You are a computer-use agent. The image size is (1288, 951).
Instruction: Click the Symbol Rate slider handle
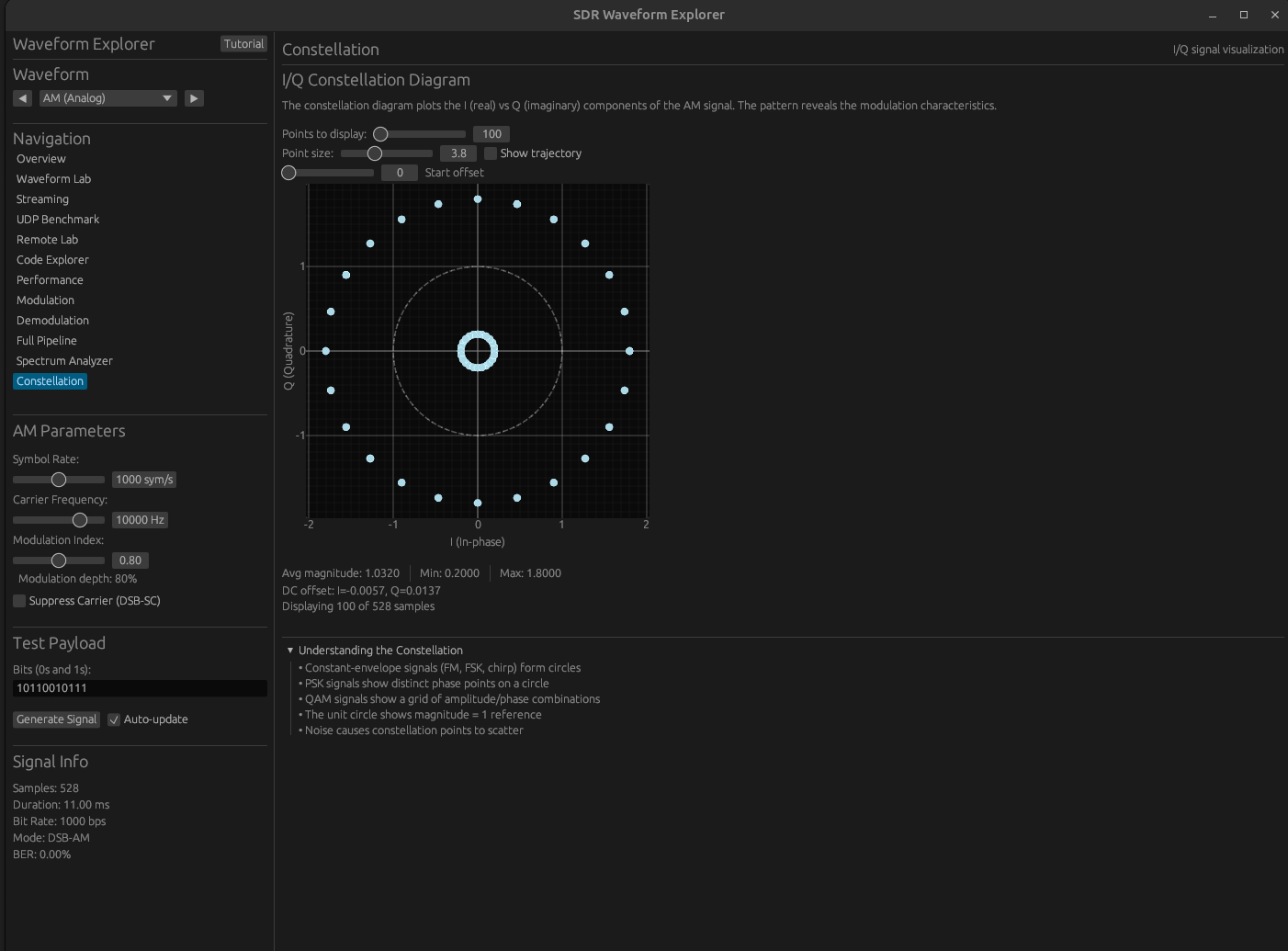pos(59,480)
